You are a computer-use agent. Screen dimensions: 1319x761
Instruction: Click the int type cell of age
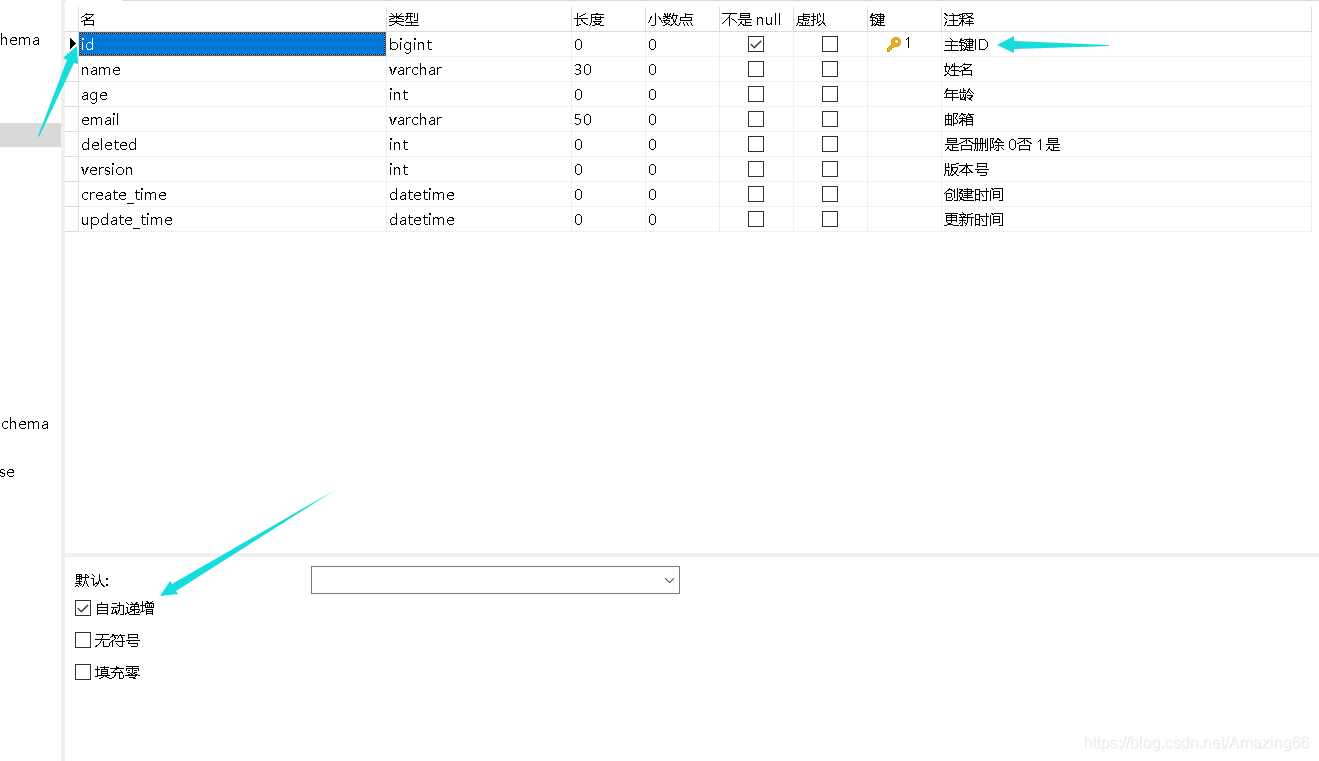pyautogui.click(x=479, y=94)
